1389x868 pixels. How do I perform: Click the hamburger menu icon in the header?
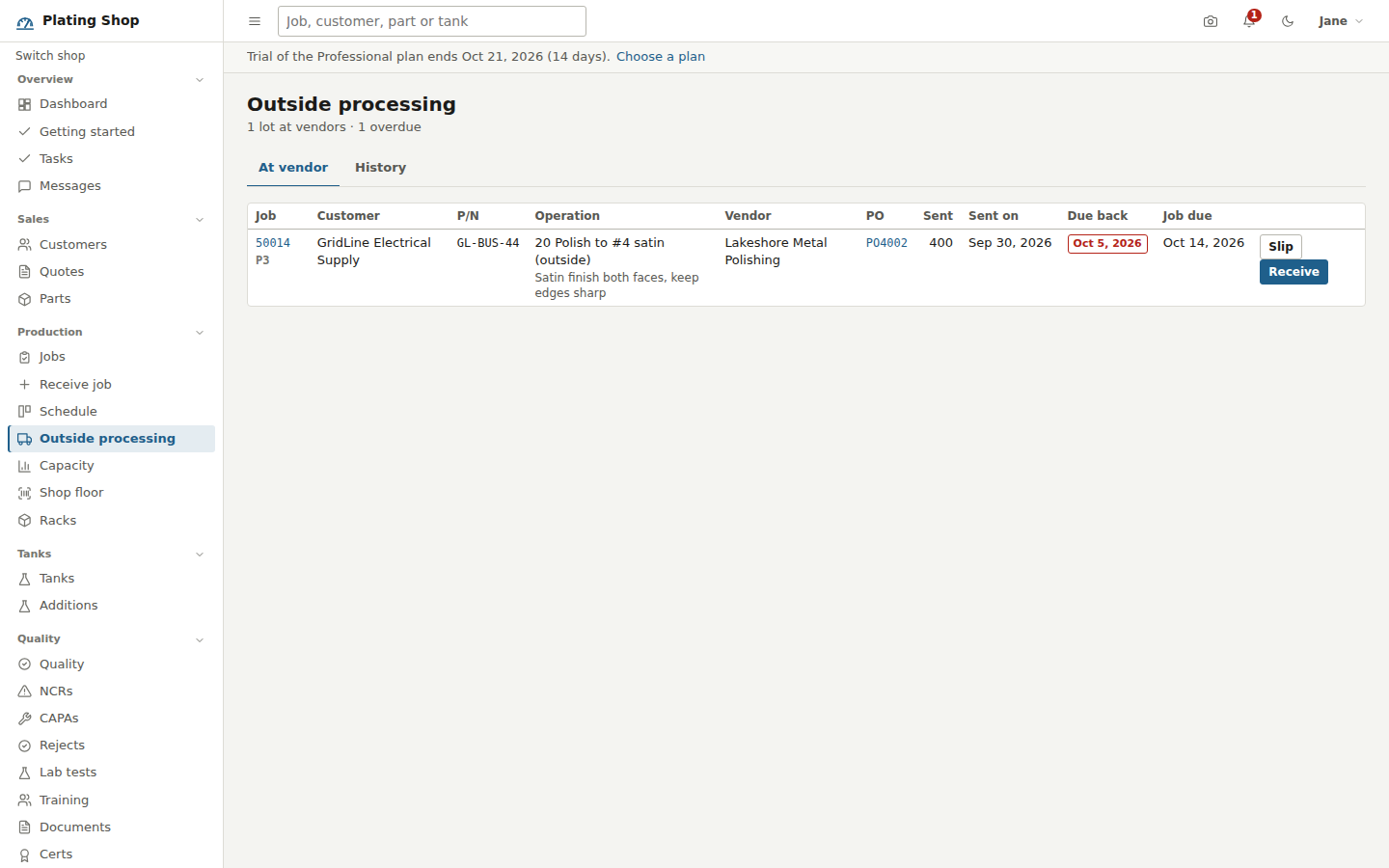click(255, 21)
